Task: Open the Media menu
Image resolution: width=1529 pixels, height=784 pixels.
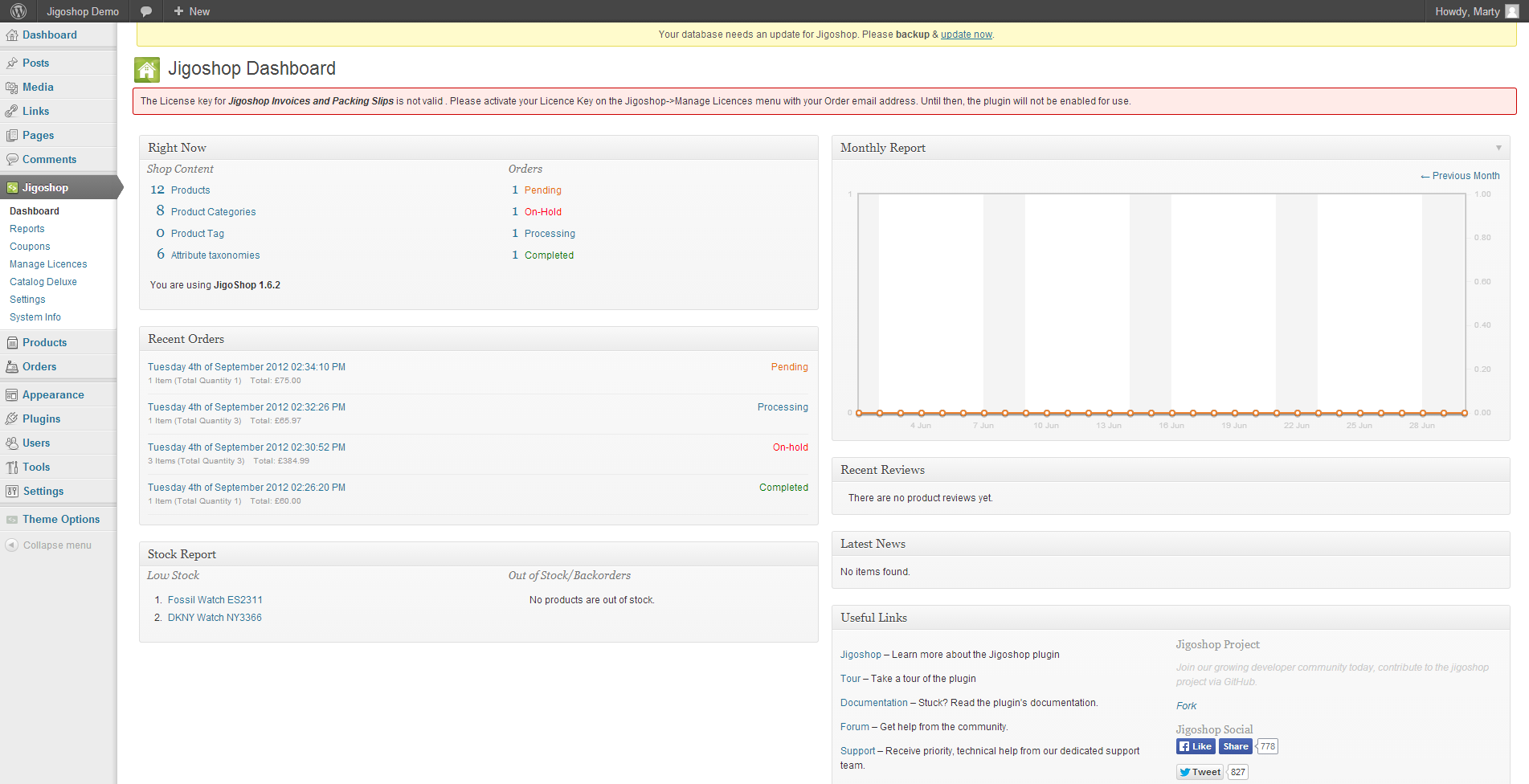Action: coord(38,88)
